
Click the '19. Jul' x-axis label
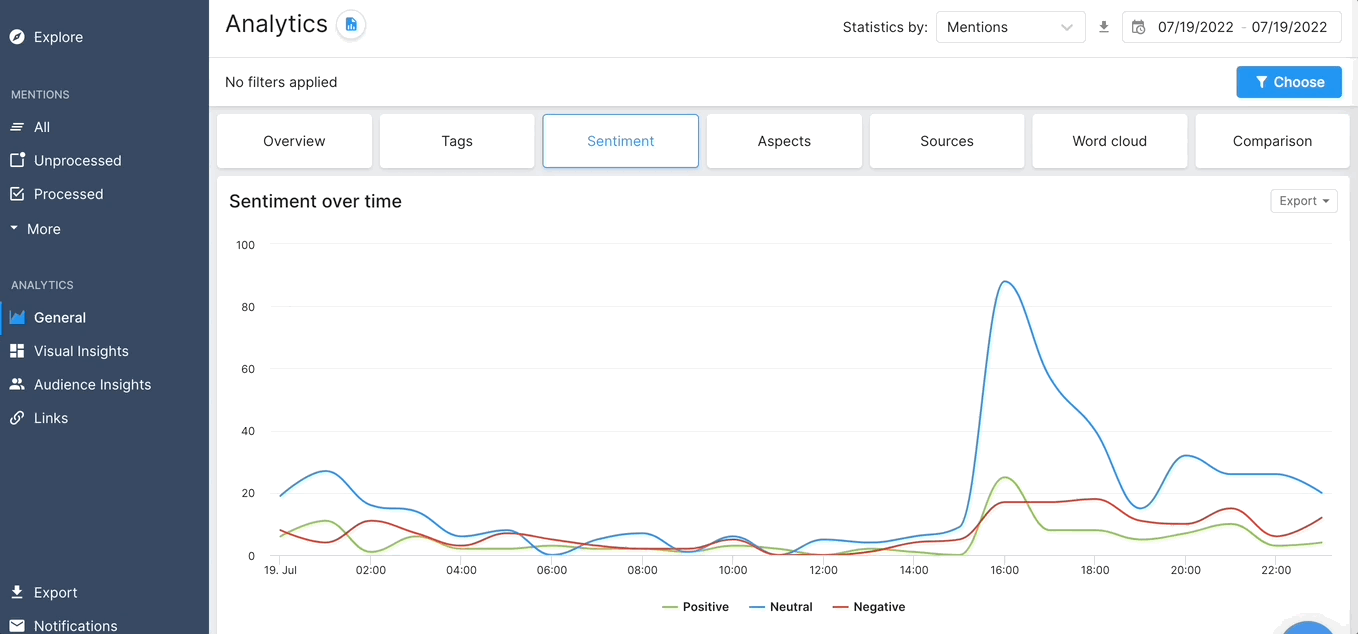(281, 570)
